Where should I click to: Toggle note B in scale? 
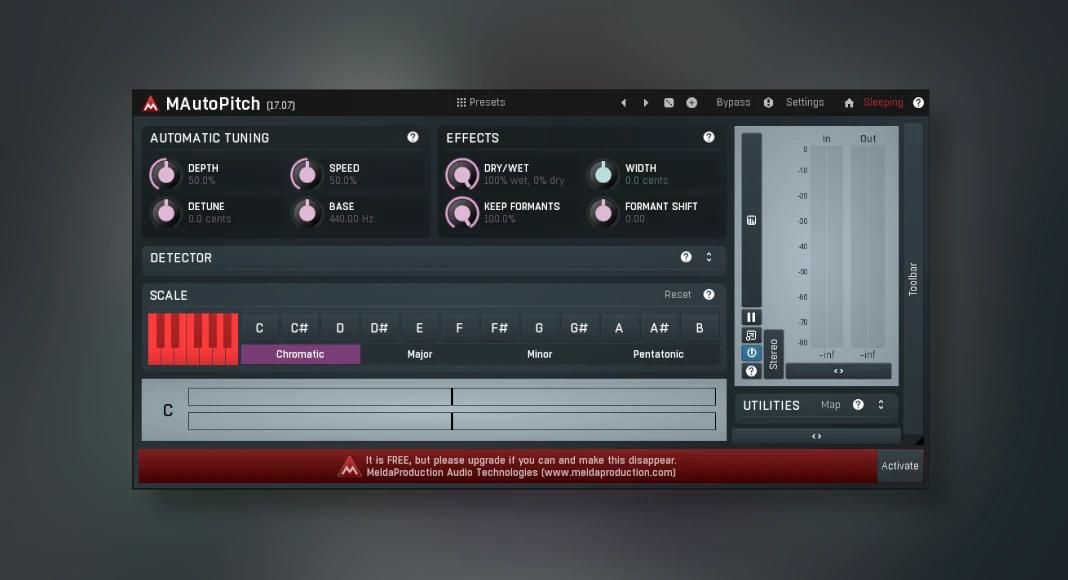coord(699,327)
